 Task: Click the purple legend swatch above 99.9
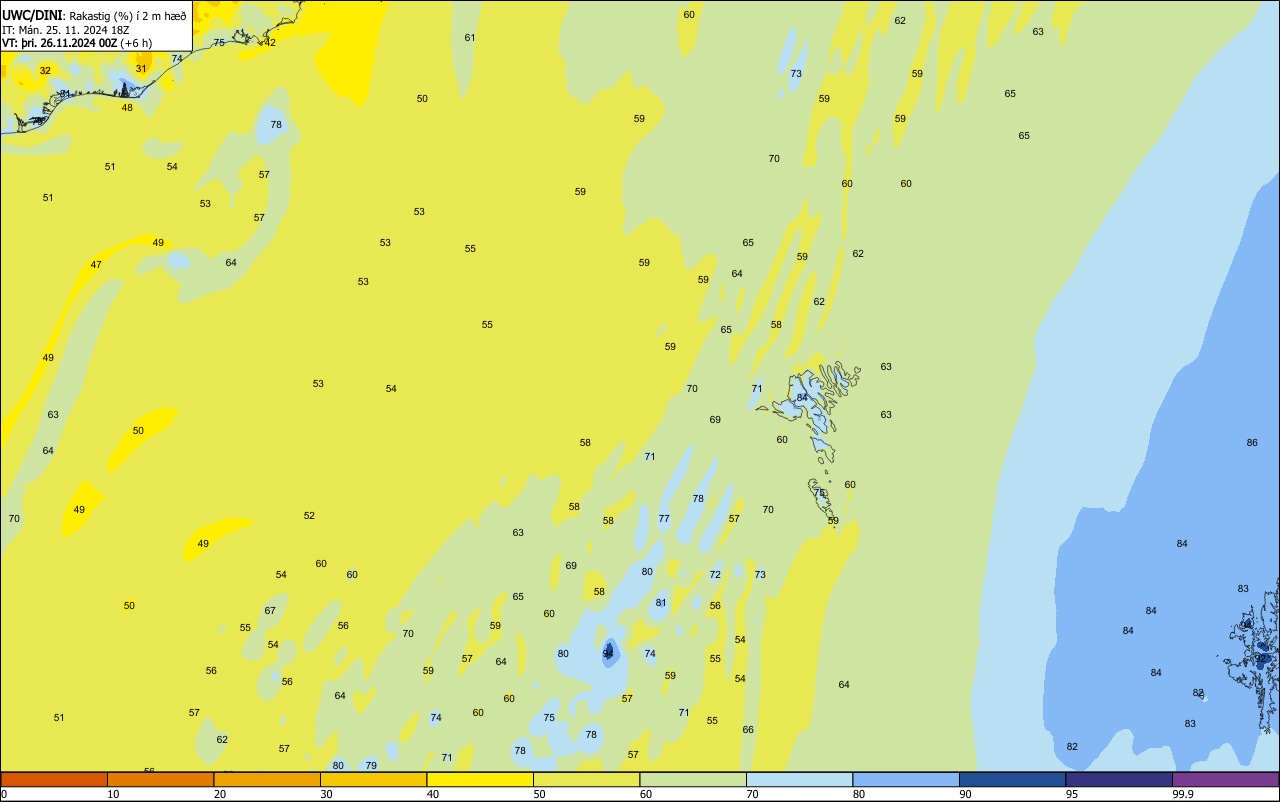1225,779
